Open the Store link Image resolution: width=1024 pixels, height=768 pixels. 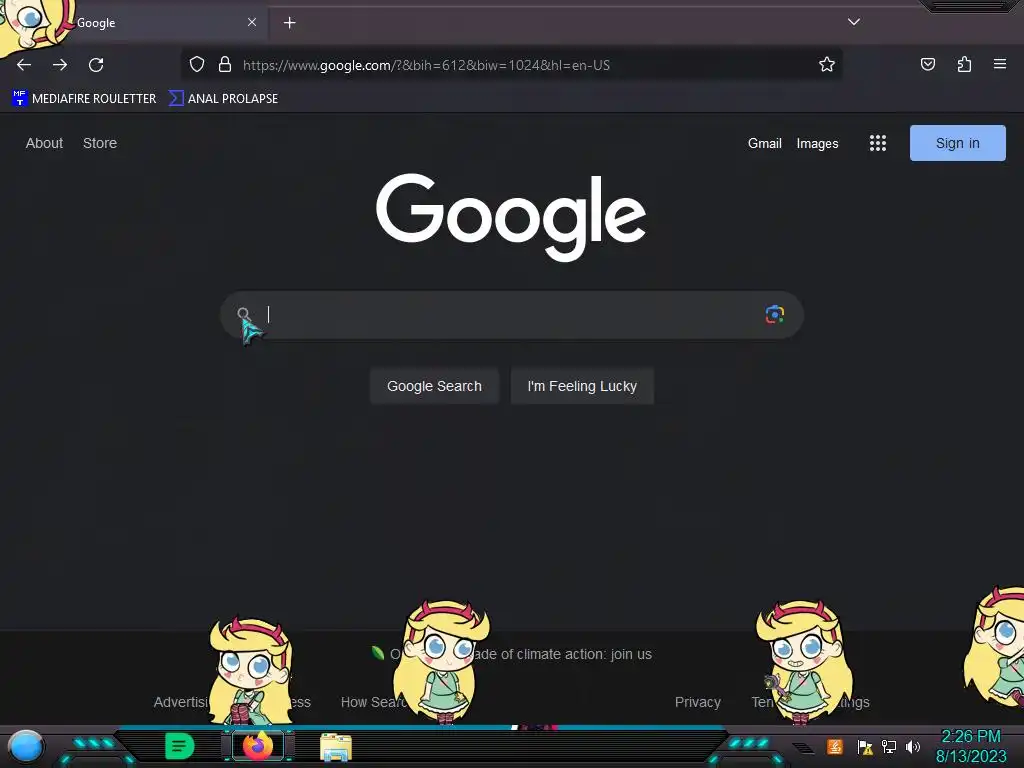pyautogui.click(x=100, y=143)
